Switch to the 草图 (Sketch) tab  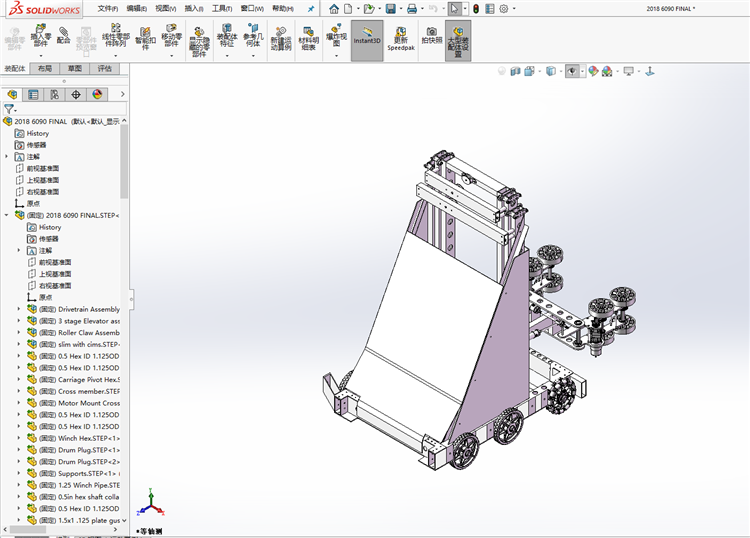(x=75, y=68)
